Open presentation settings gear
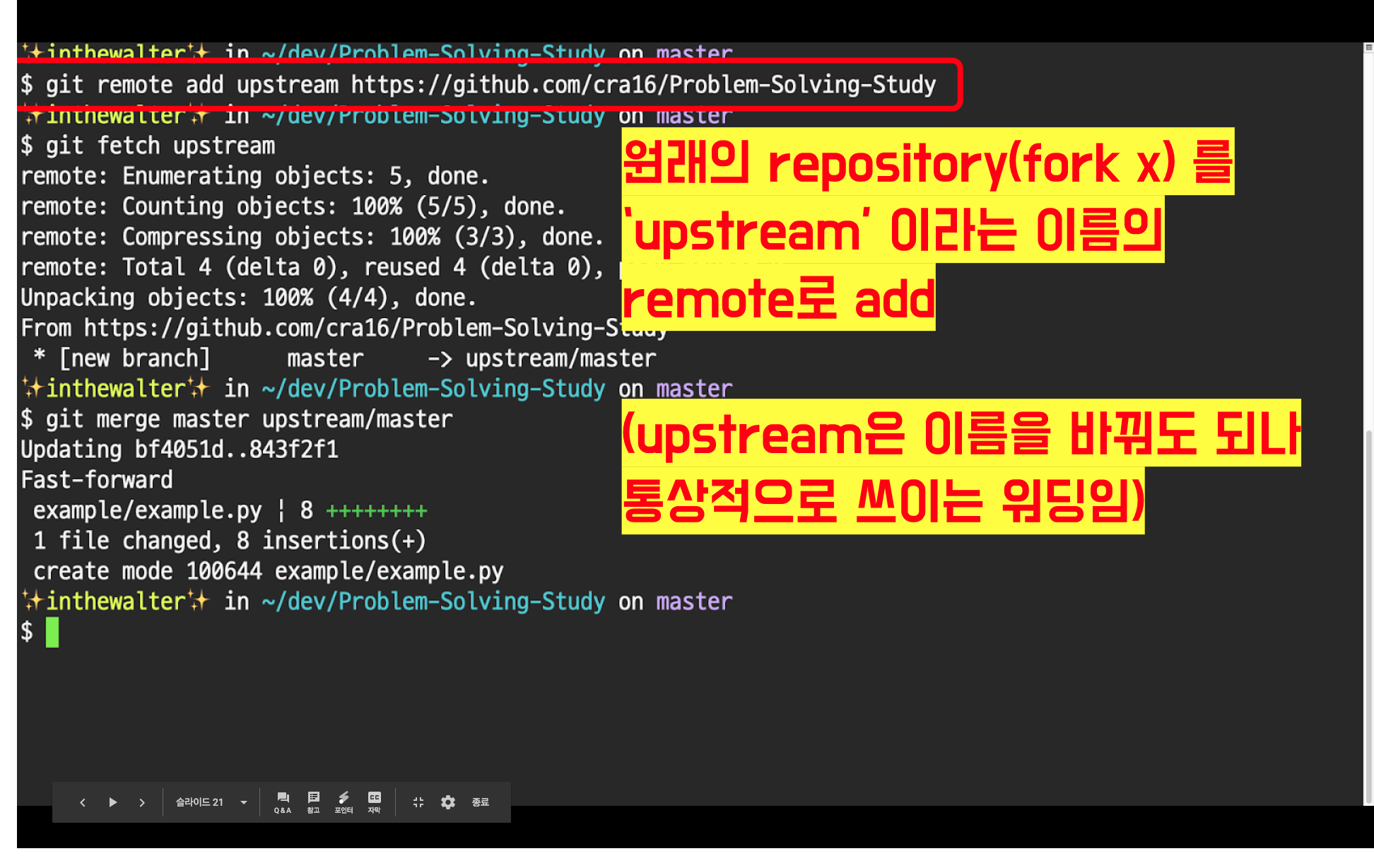The height and width of the screenshot is (868, 1374). [x=448, y=802]
